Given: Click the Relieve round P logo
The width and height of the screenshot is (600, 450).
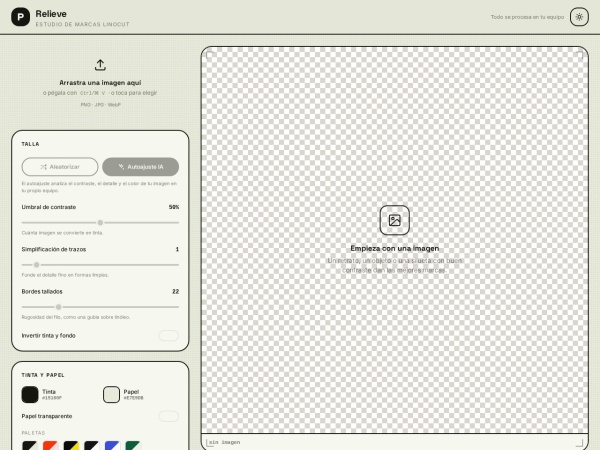Looking at the screenshot, I should (x=20, y=17).
